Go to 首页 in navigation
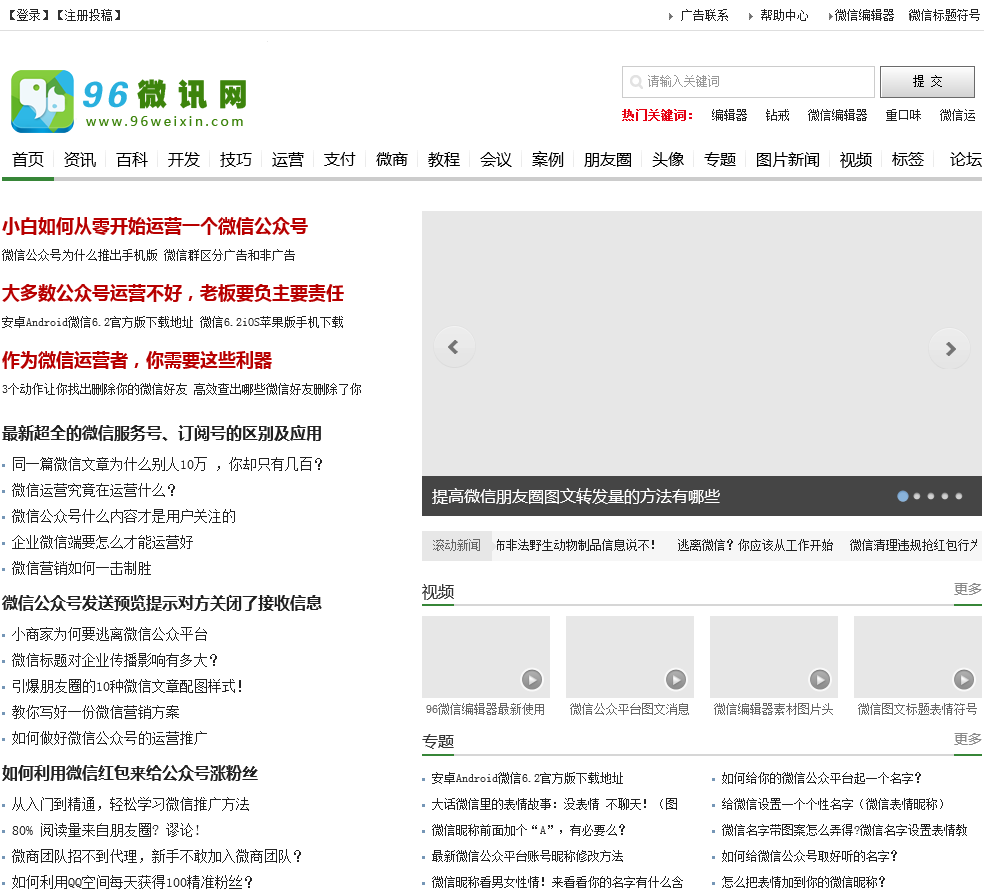The height and width of the screenshot is (895, 984). (x=28, y=160)
